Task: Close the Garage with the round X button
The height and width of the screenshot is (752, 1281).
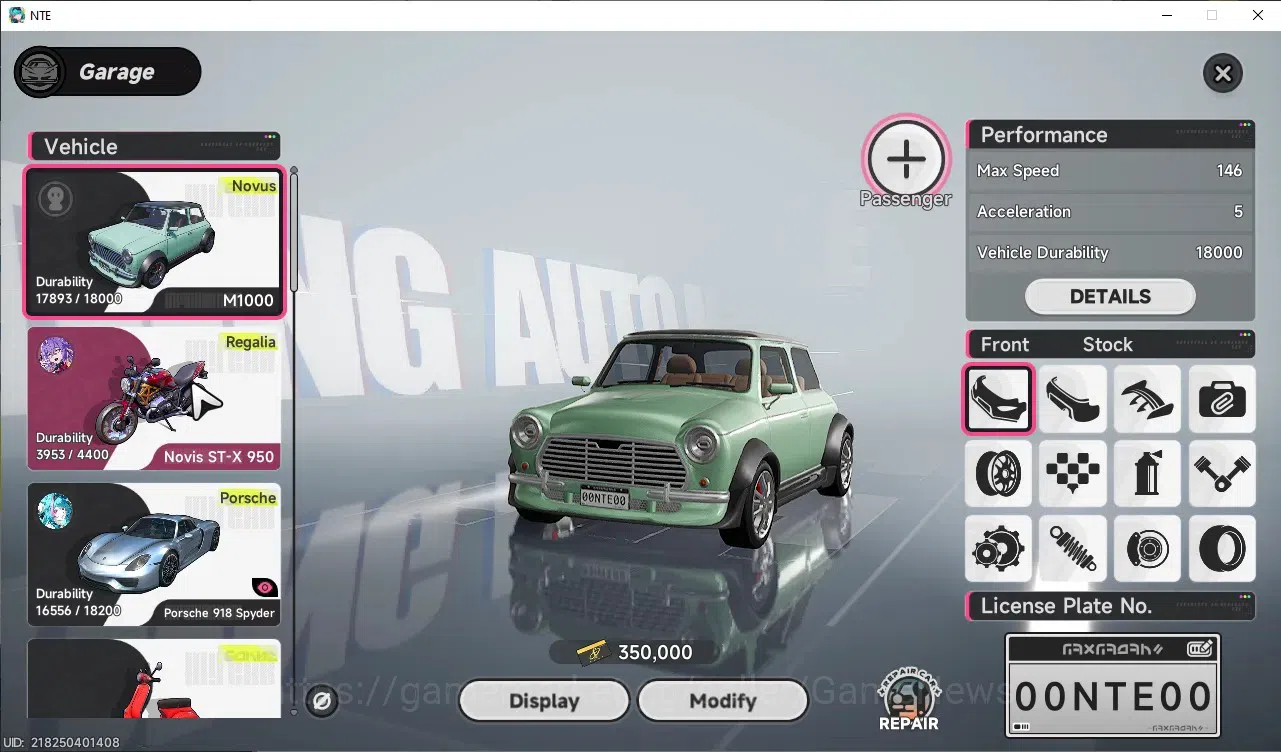Action: (x=1222, y=73)
